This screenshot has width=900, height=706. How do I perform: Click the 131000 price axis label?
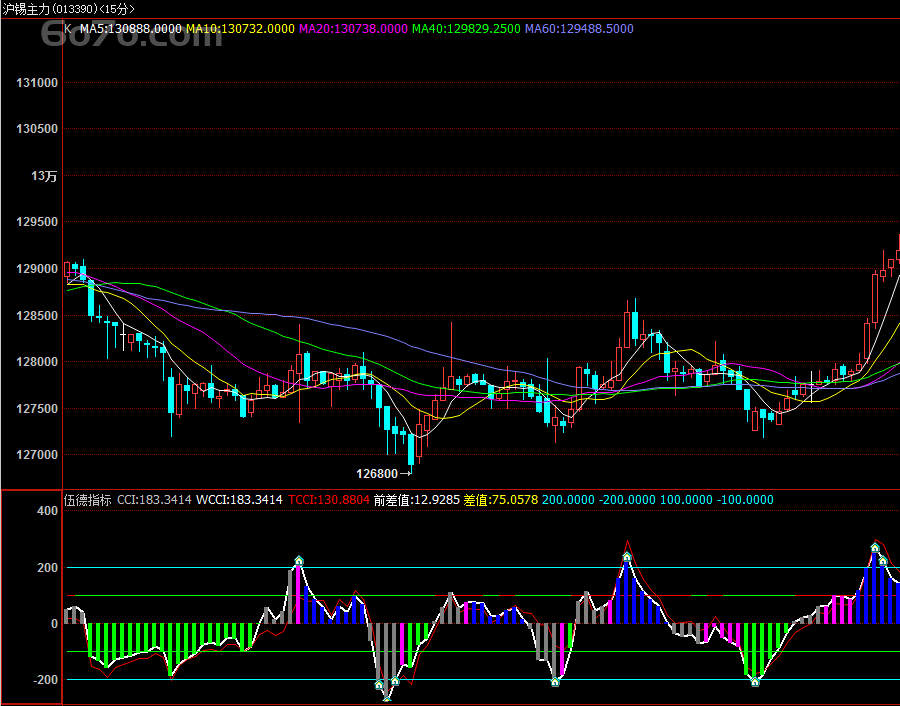click(x=38, y=83)
